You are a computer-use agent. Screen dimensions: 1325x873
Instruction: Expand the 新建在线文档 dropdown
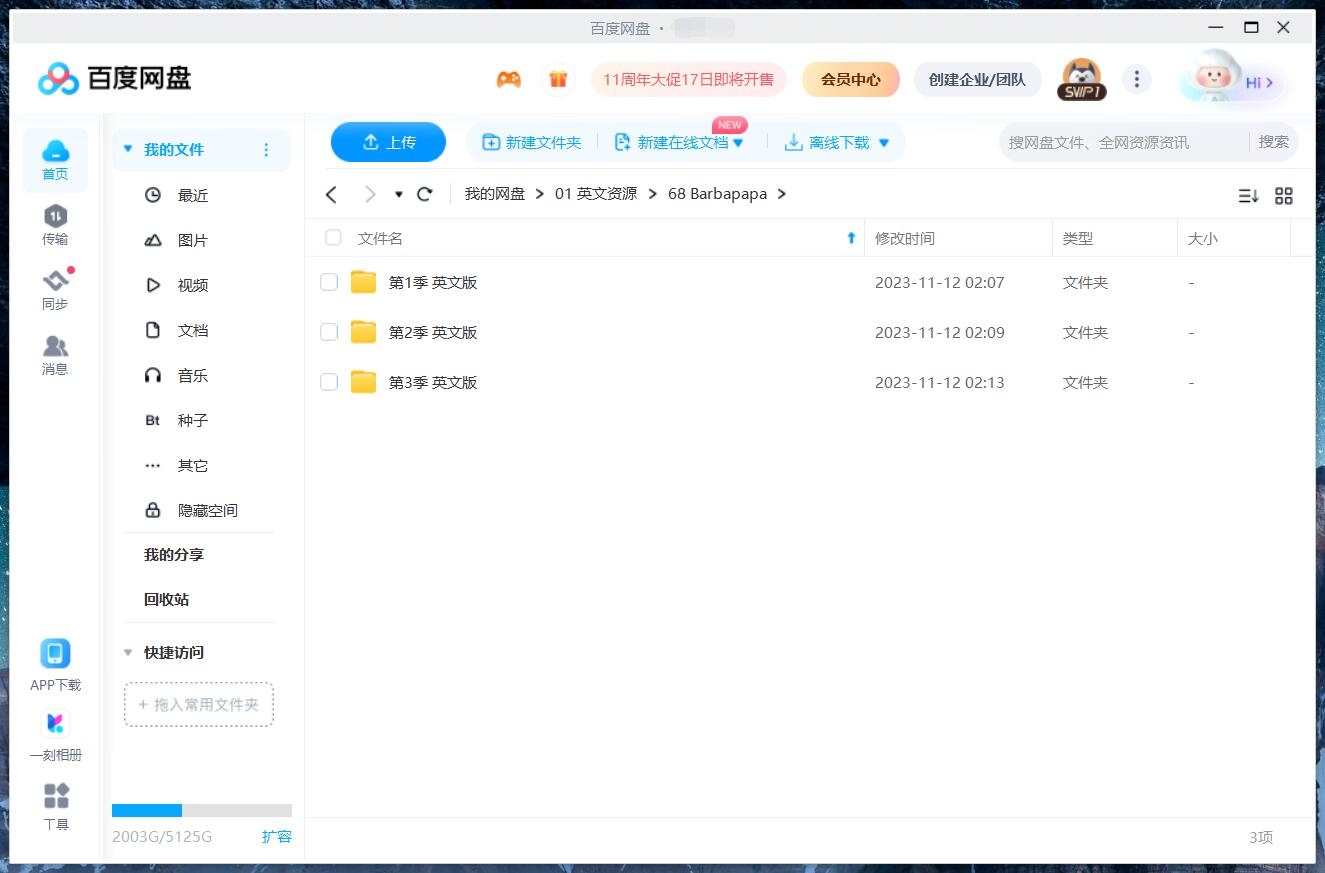pyautogui.click(x=738, y=142)
